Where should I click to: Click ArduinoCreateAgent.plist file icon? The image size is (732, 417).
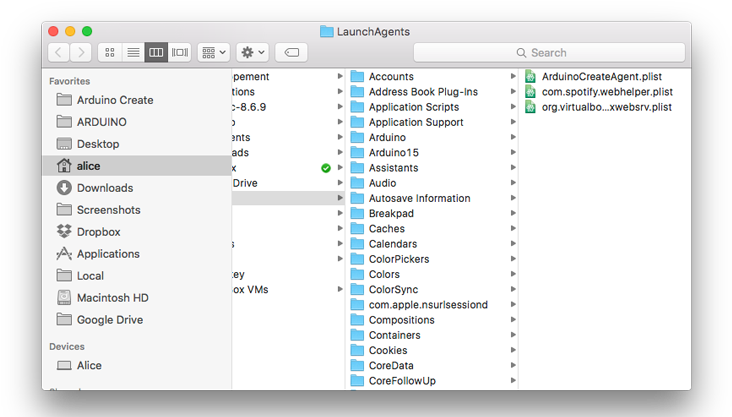pyautogui.click(x=530, y=77)
